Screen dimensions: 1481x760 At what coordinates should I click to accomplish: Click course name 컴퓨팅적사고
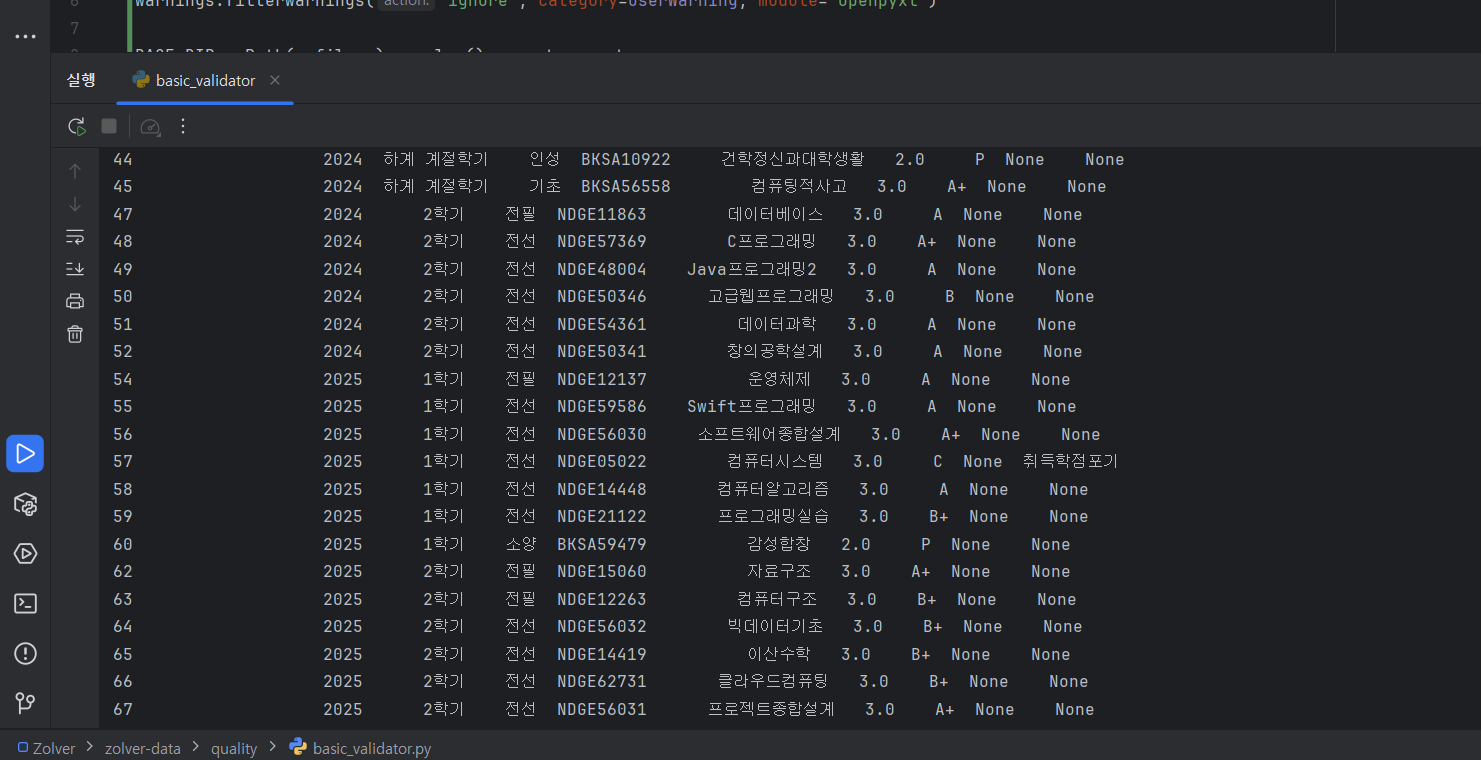[x=799, y=187]
